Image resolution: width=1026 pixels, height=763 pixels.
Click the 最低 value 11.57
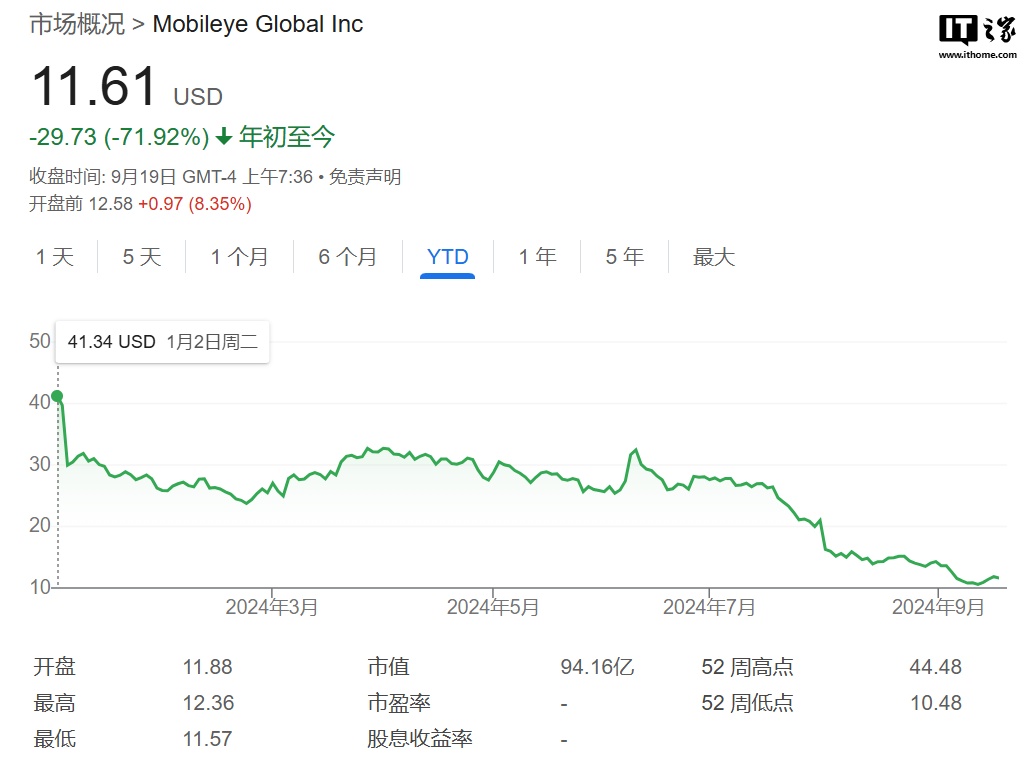[x=207, y=739]
